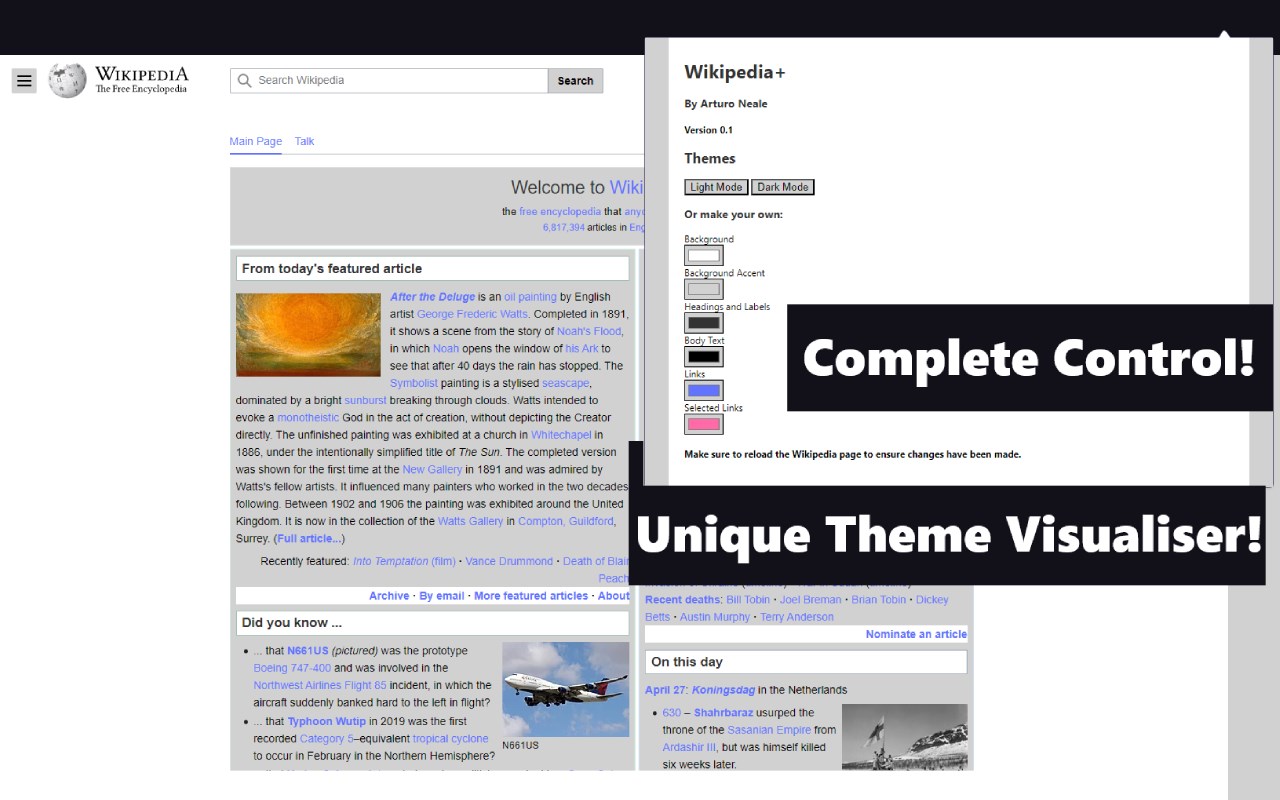Click the New Gallery link
The image size is (1280, 800).
click(433, 470)
